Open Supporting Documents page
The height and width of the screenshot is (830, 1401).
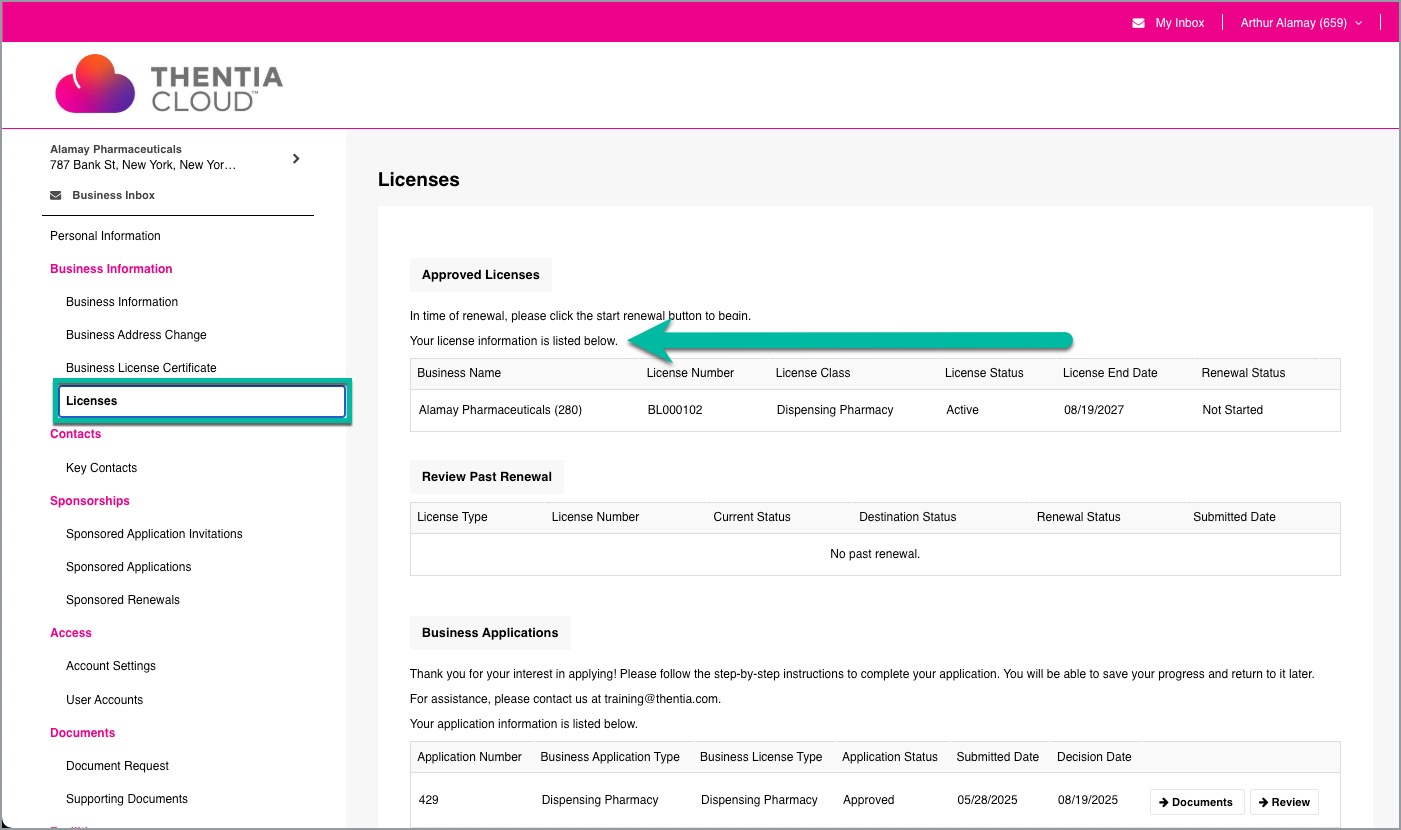click(x=127, y=799)
